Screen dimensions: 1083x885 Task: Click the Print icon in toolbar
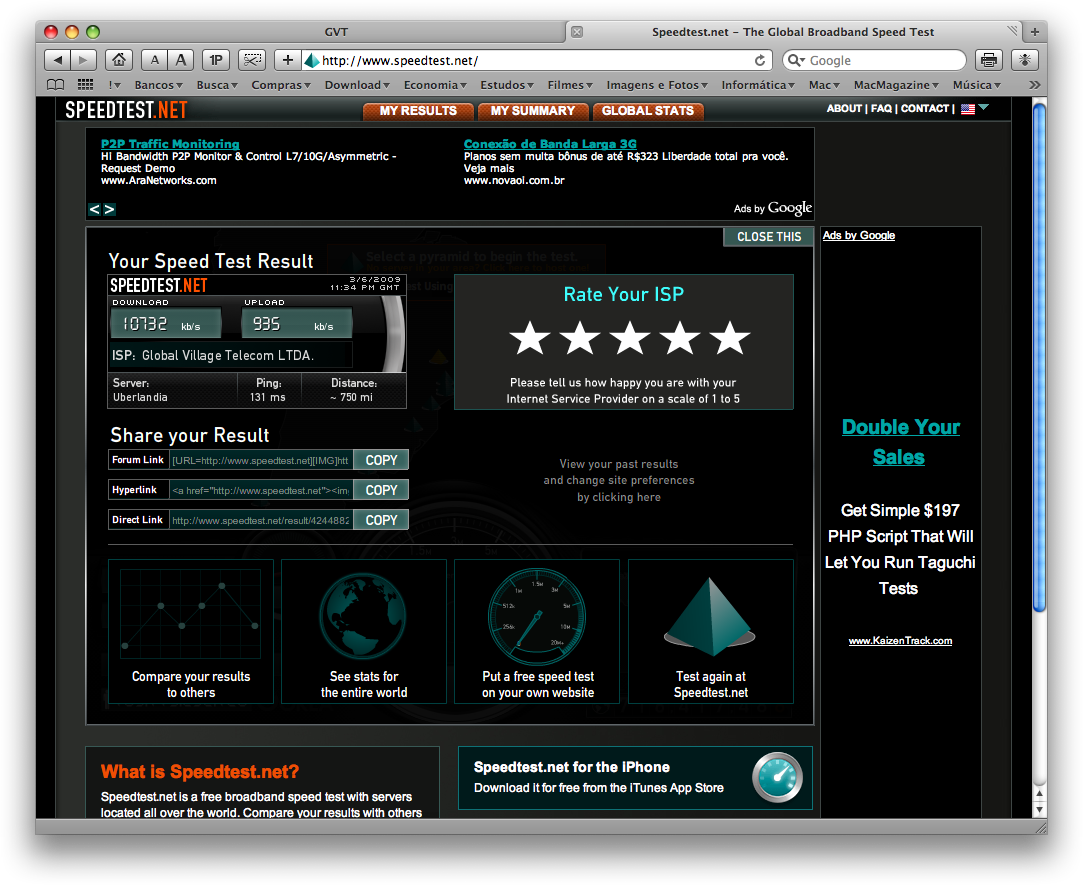coord(988,60)
